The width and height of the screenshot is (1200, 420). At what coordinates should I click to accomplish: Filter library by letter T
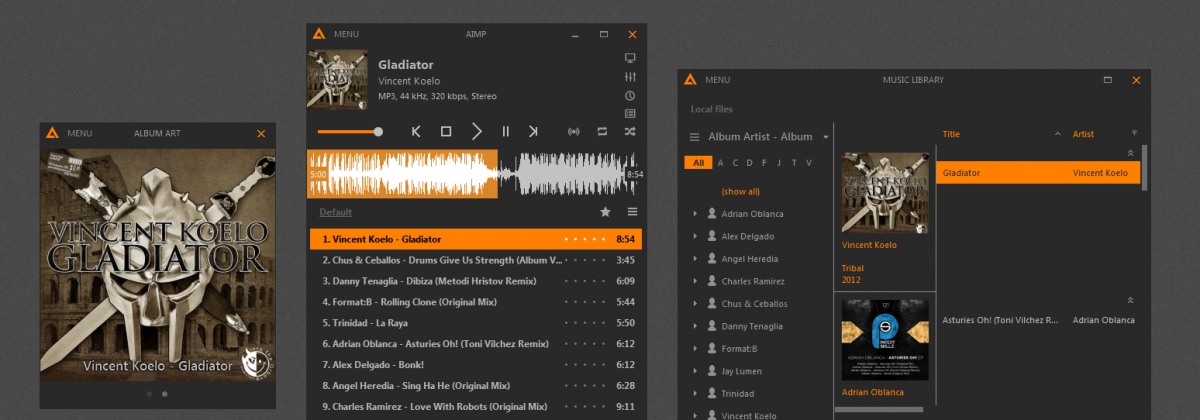794,163
